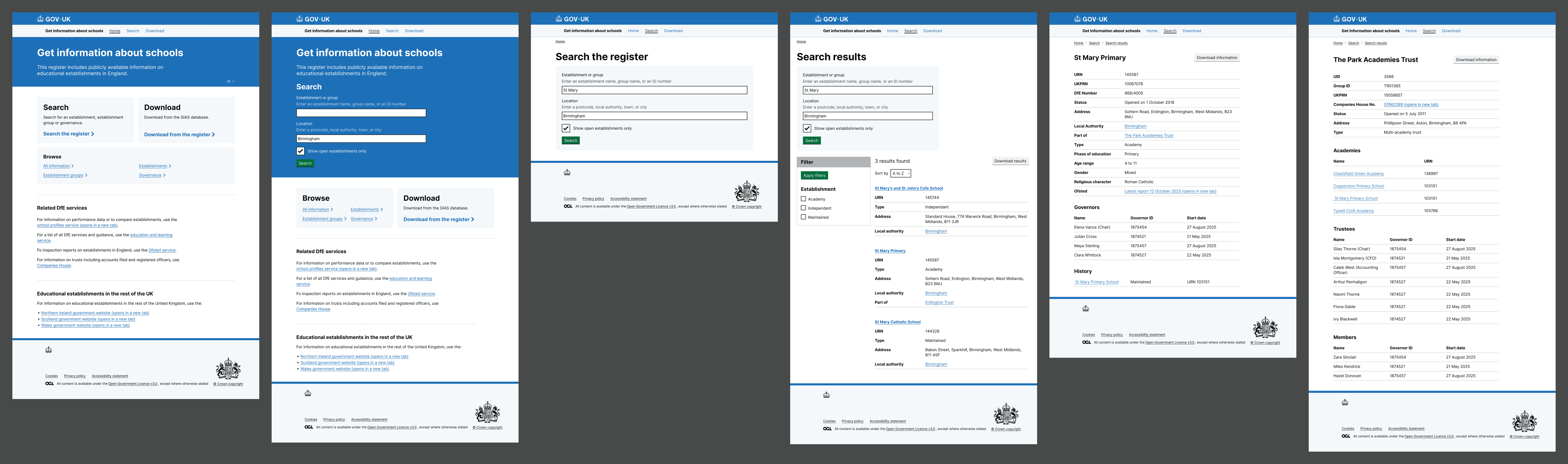Open 'Latest report 12 October 2023' Ofsted link
Viewport: 1568px width, 464px height.
tap(1170, 191)
